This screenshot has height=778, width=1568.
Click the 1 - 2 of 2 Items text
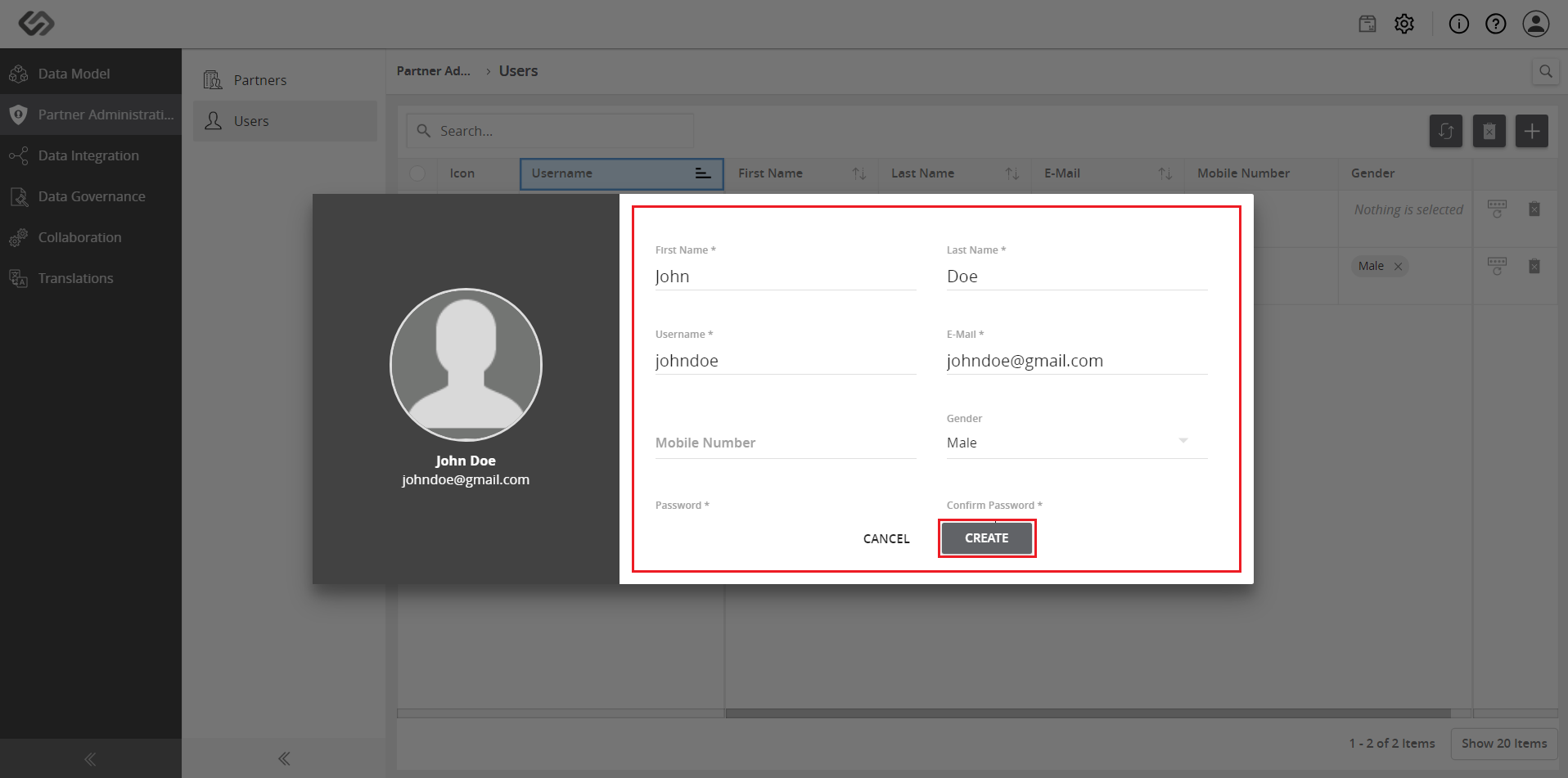pyautogui.click(x=1392, y=744)
